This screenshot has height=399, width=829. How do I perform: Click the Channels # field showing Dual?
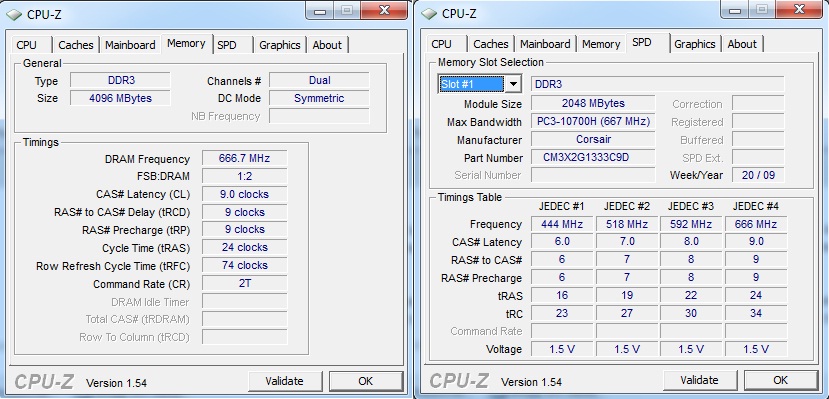[x=319, y=80]
